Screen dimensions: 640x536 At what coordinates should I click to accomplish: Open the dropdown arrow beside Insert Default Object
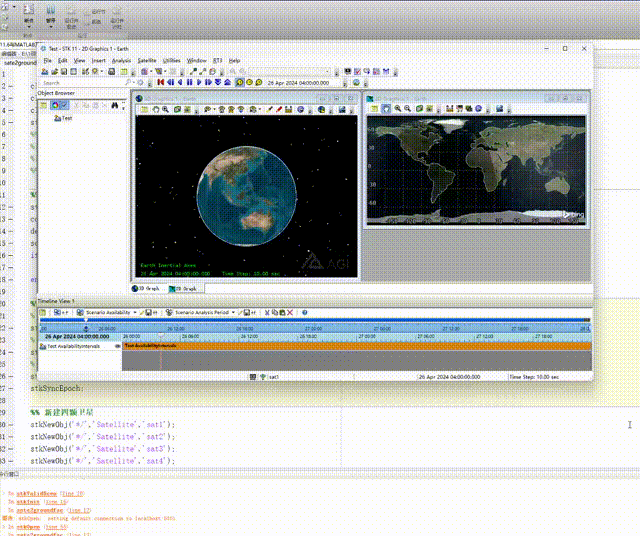[x=102, y=72]
